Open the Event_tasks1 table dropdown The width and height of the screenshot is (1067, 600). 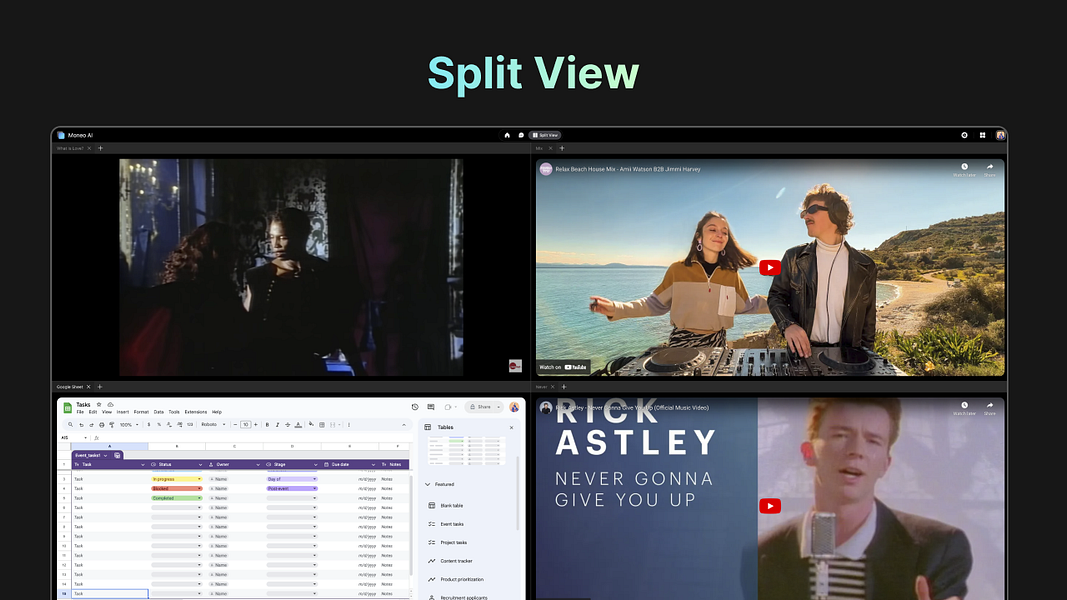(x=105, y=455)
